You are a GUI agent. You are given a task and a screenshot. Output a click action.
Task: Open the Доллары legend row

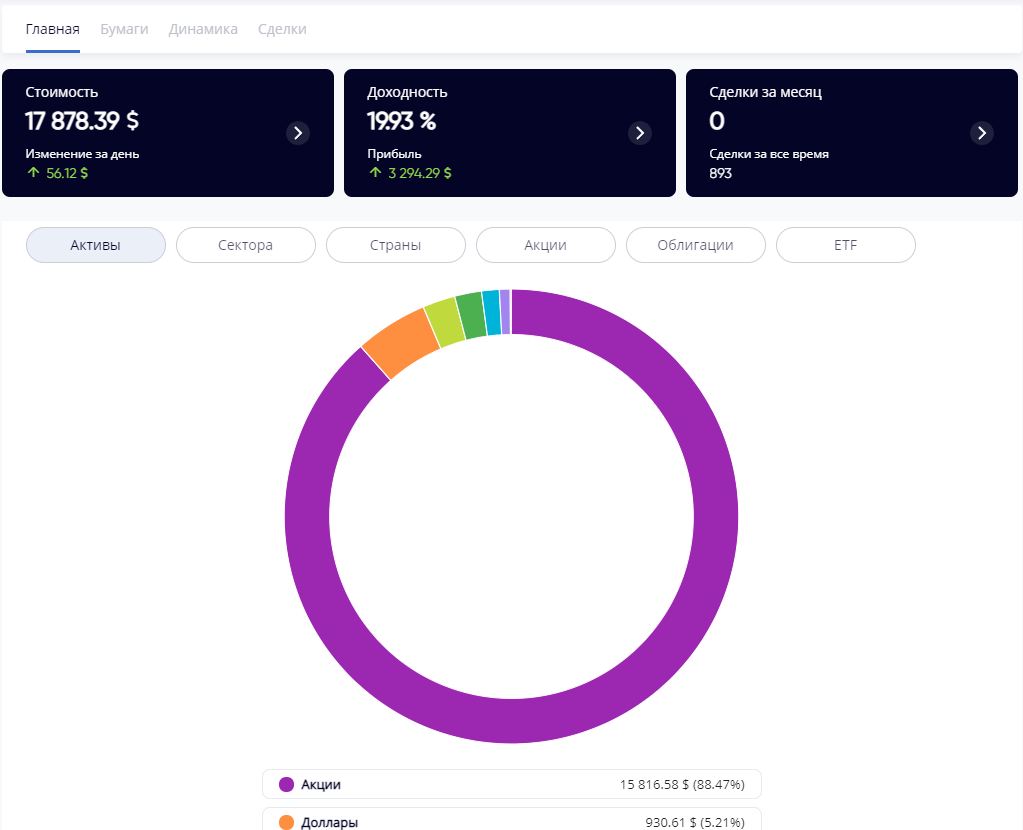pos(511,821)
